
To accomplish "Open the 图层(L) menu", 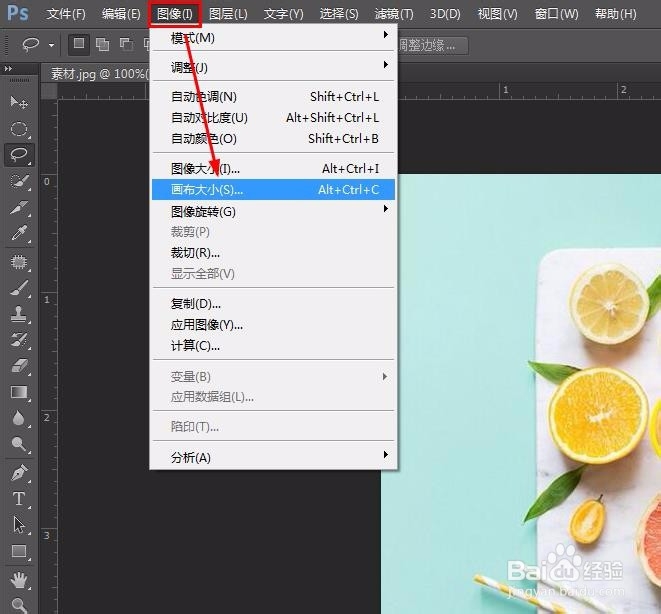I will pyautogui.click(x=228, y=14).
